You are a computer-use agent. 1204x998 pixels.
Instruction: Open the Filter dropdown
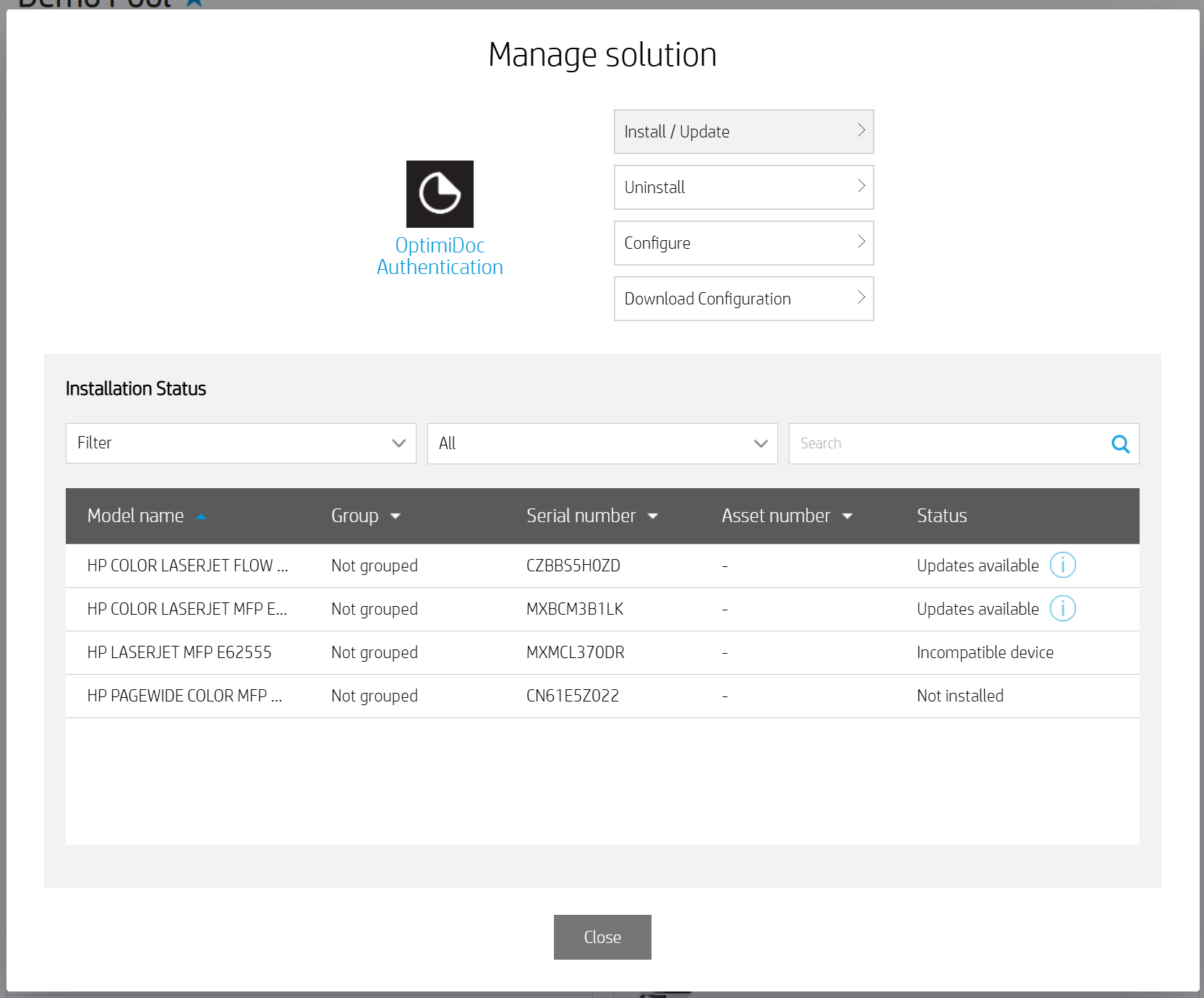coord(241,443)
